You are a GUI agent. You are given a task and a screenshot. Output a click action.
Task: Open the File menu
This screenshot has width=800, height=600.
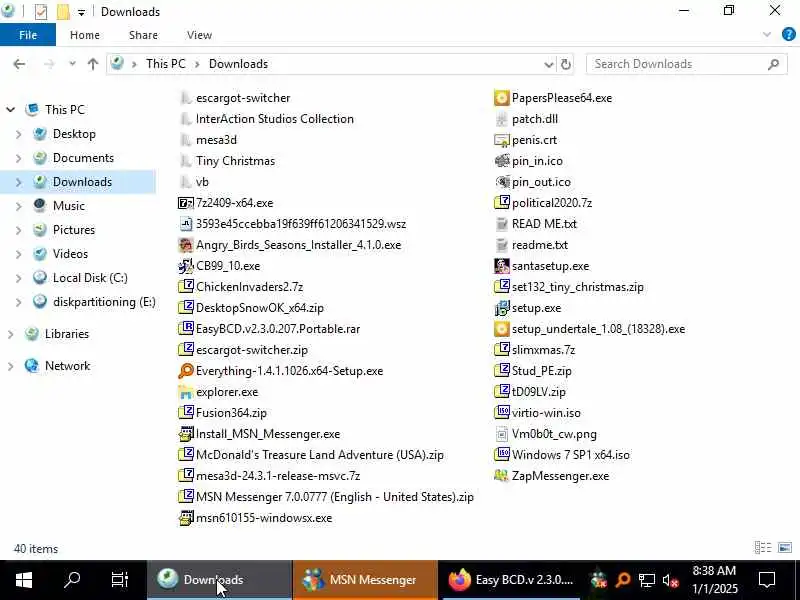point(28,35)
